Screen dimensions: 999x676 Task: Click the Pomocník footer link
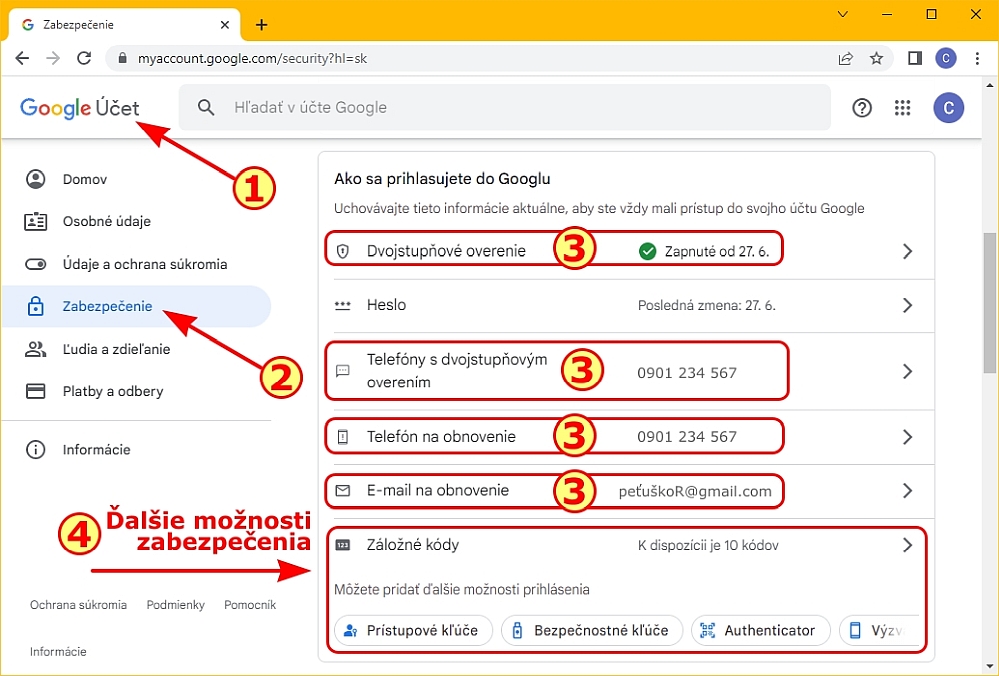tap(250, 605)
